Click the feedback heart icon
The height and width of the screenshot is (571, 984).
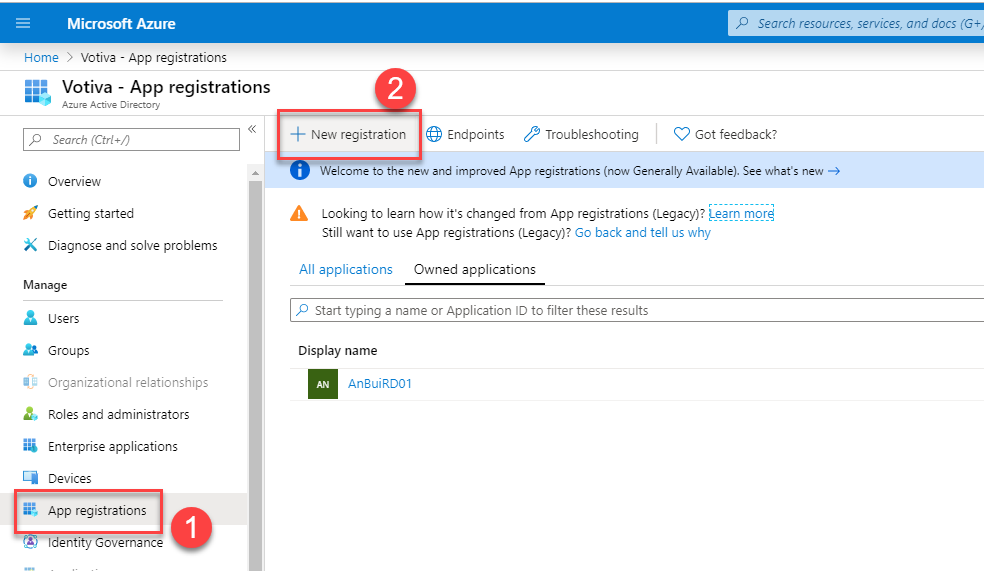pos(682,134)
